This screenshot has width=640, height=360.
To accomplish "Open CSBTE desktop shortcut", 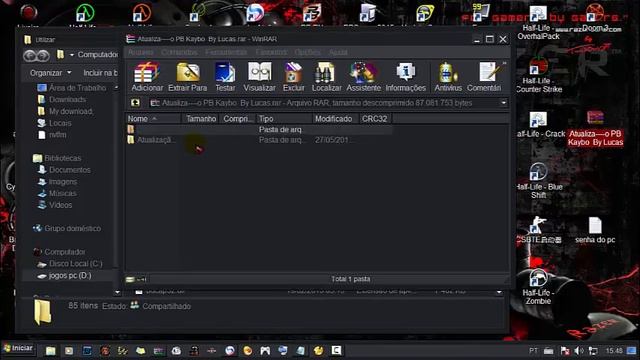I will (538, 230).
